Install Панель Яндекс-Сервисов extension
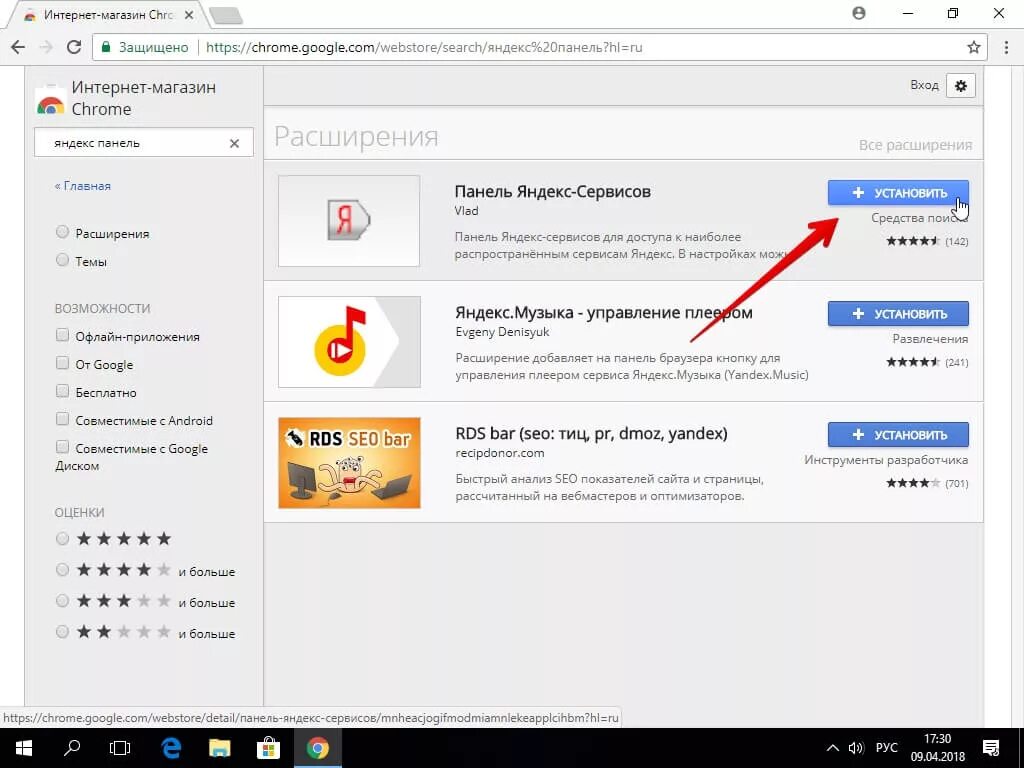Image resolution: width=1024 pixels, height=768 pixels. coord(898,193)
